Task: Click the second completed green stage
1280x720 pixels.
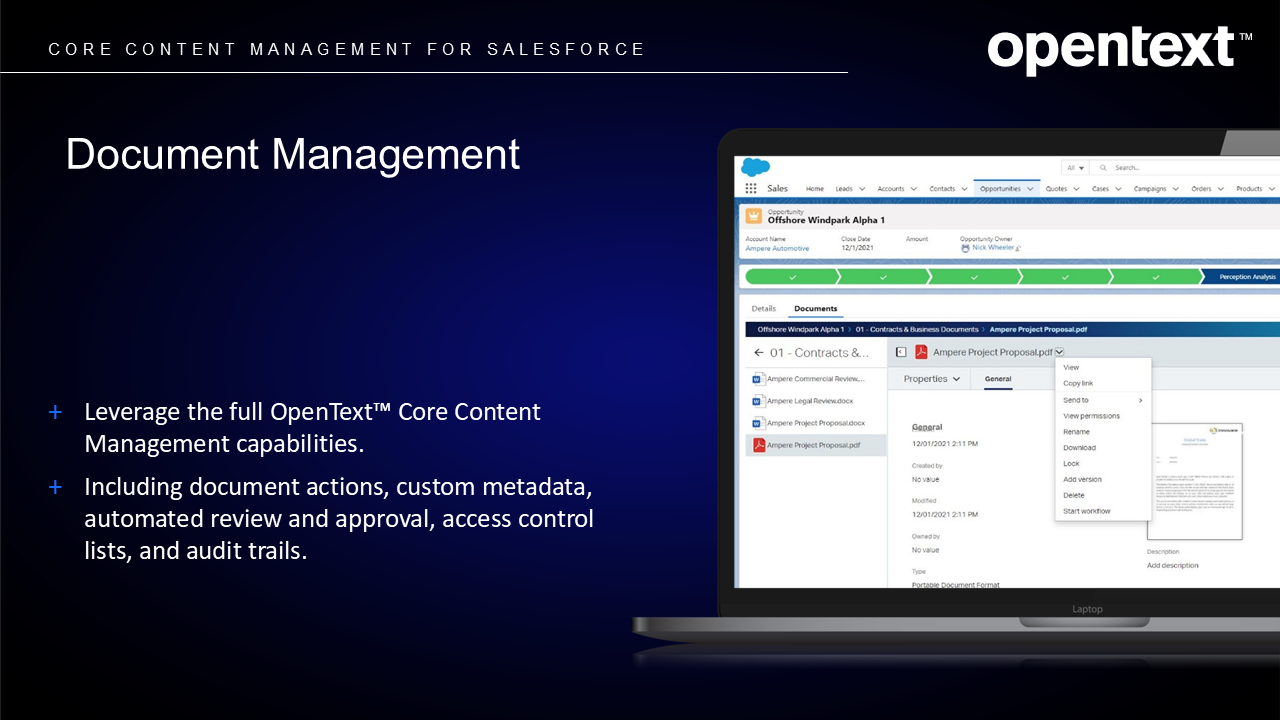Action: (x=882, y=277)
